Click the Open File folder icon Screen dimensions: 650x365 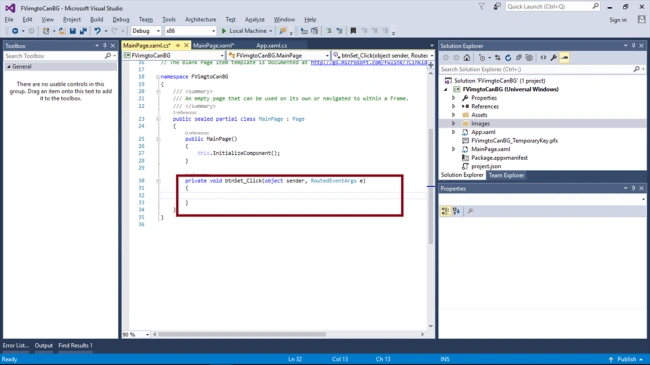(x=62, y=31)
